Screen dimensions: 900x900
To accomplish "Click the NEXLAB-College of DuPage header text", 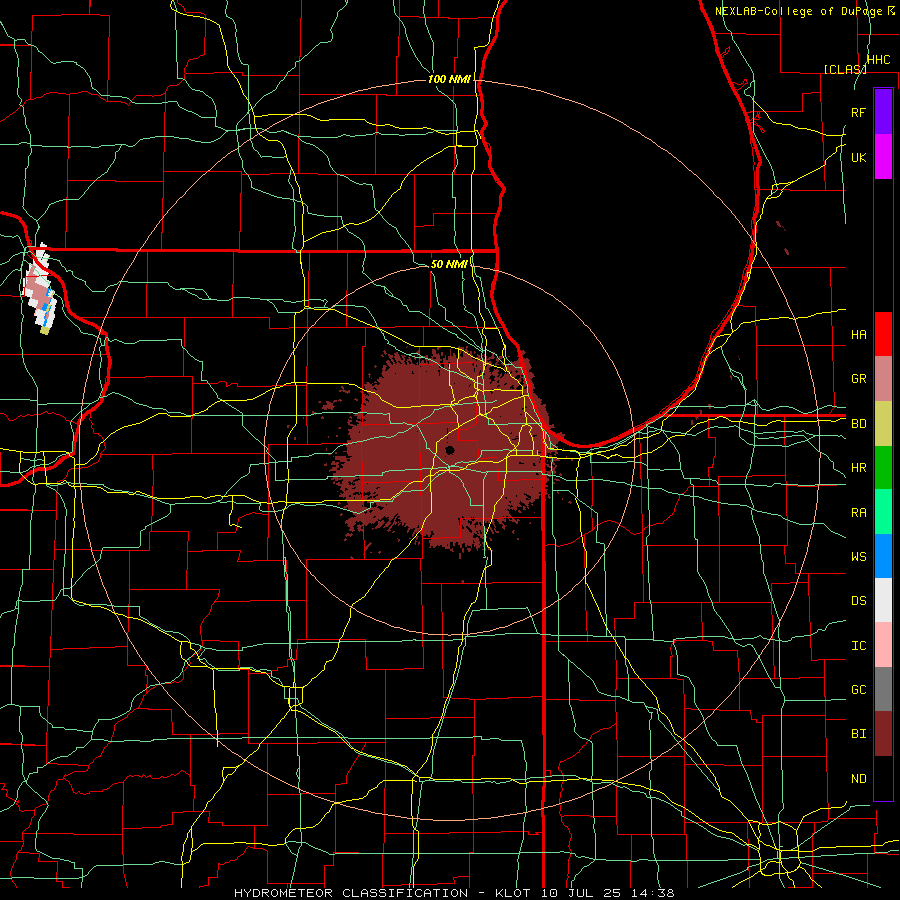I will pos(800,11).
